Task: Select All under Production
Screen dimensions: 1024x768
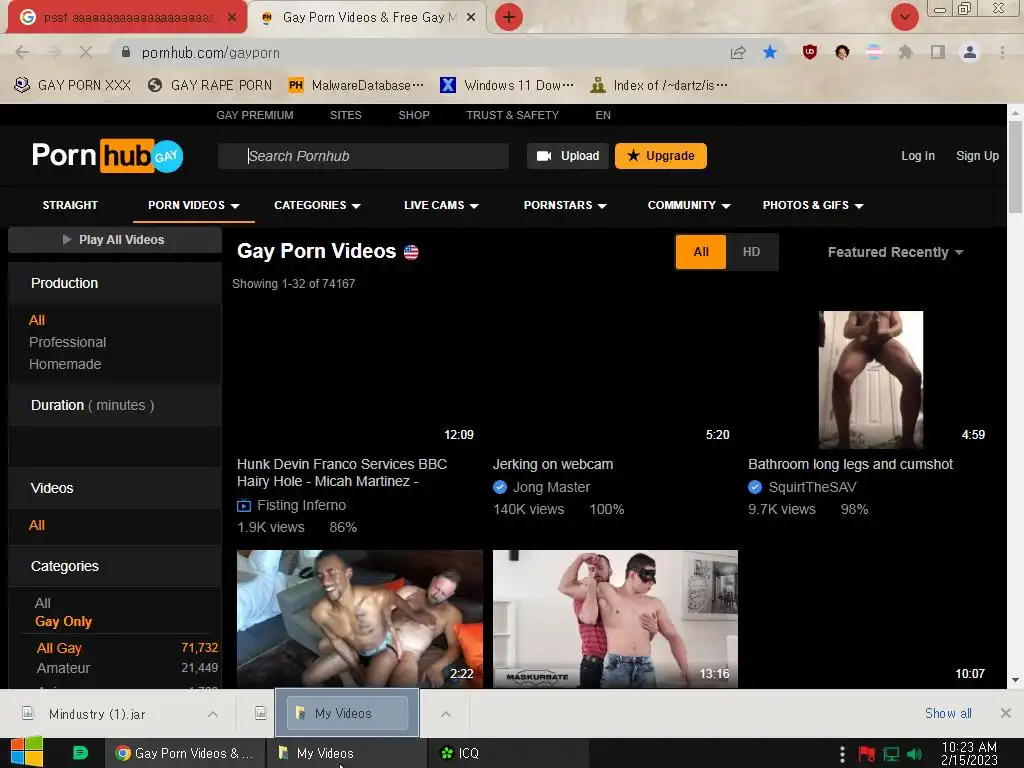Action: [x=37, y=320]
